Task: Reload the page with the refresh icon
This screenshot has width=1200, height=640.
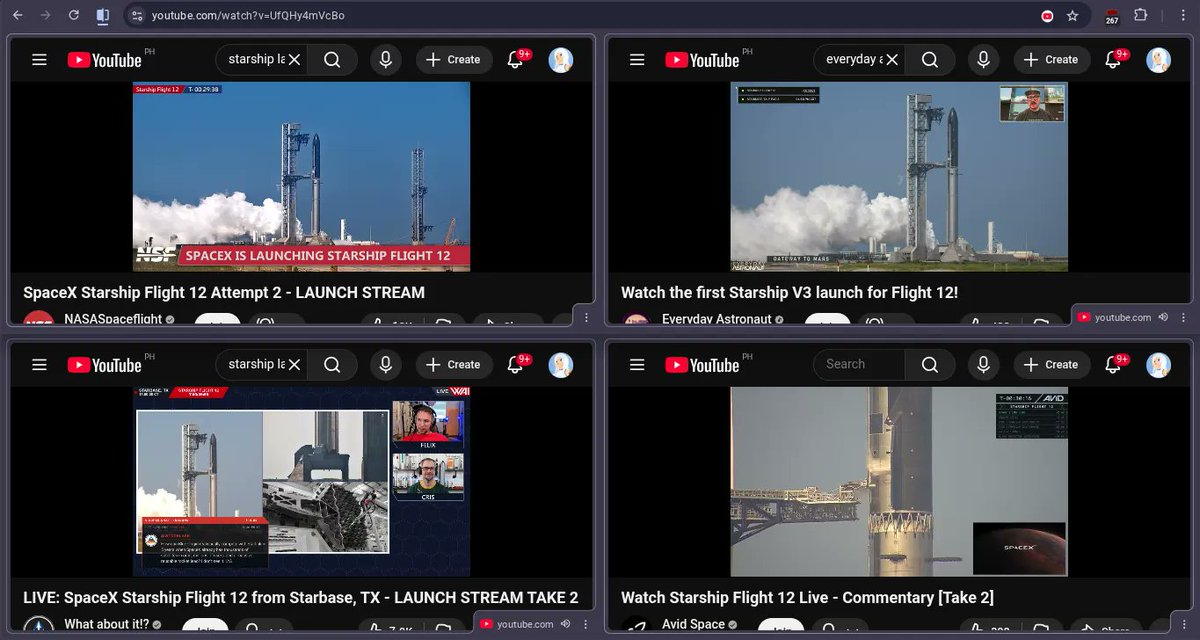Action: coord(73,16)
